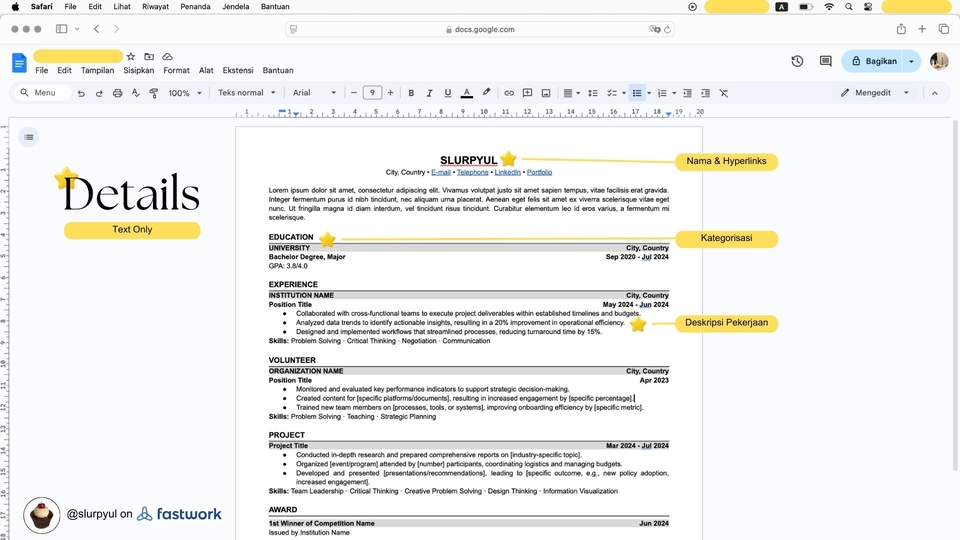Click the Portfolio hyperlink in resume
Screen dimensions: 960x540
tap(539, 173)
